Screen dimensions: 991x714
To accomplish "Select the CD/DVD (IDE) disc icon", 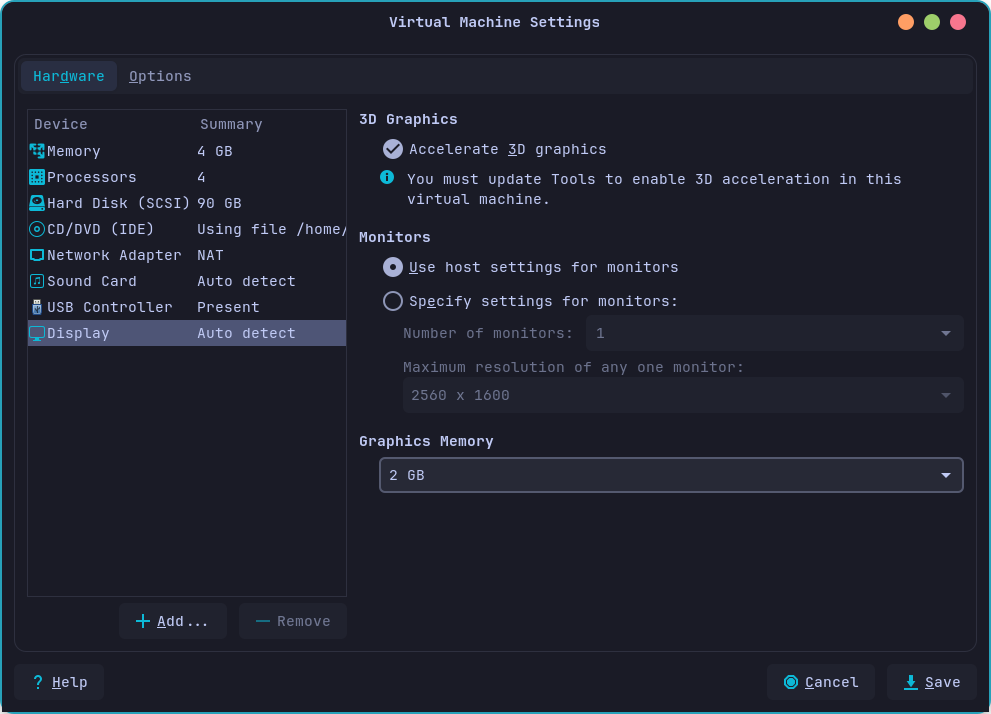I will coord(37,229).
